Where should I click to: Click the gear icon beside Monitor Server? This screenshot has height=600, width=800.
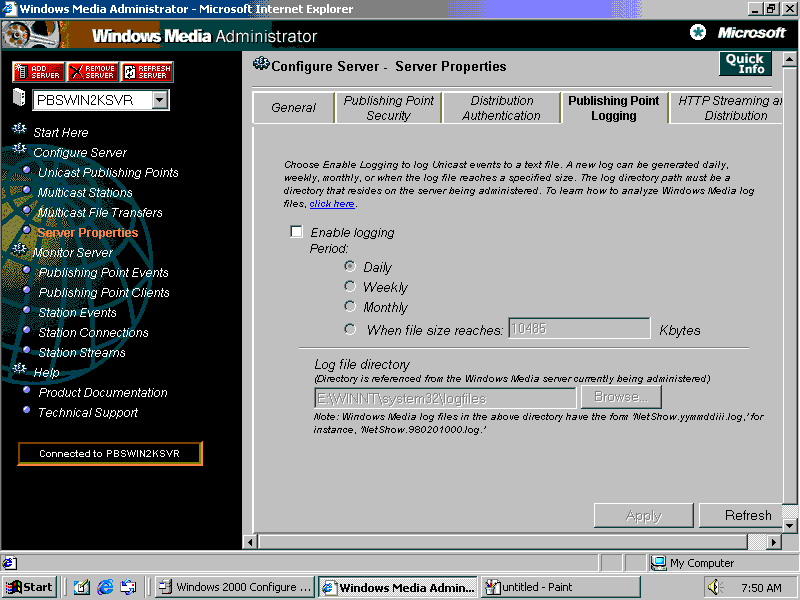19,249
